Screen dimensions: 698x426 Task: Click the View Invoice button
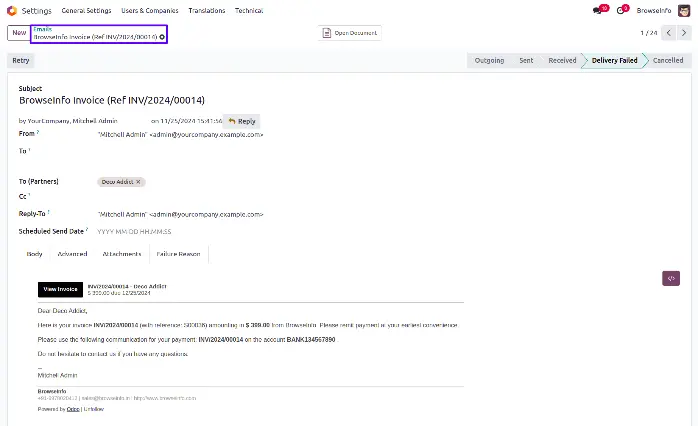pyautogui.click(x=59, y=289)
